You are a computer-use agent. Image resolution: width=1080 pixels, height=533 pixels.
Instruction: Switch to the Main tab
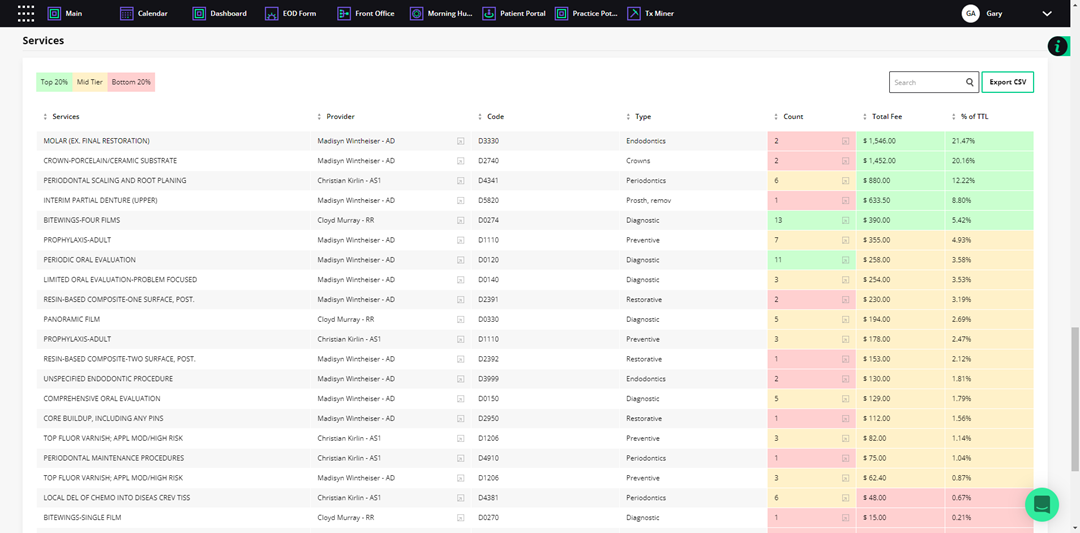tap(73, 14)
